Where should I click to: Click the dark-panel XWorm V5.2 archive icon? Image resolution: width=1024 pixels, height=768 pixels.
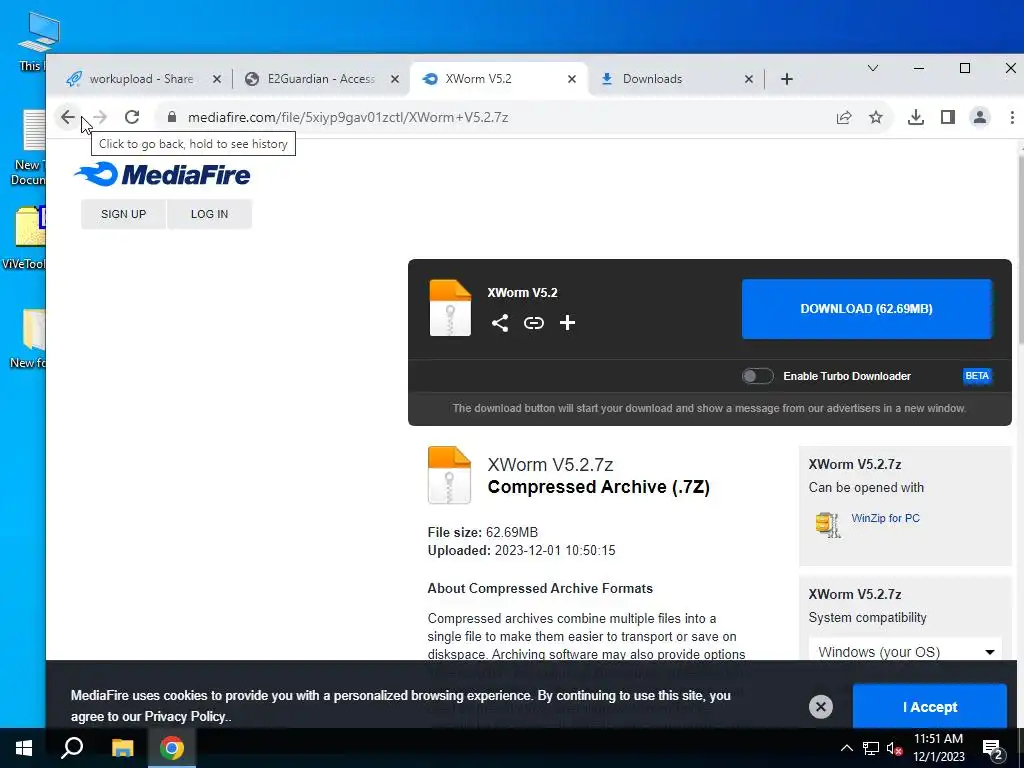click(450, 308)
